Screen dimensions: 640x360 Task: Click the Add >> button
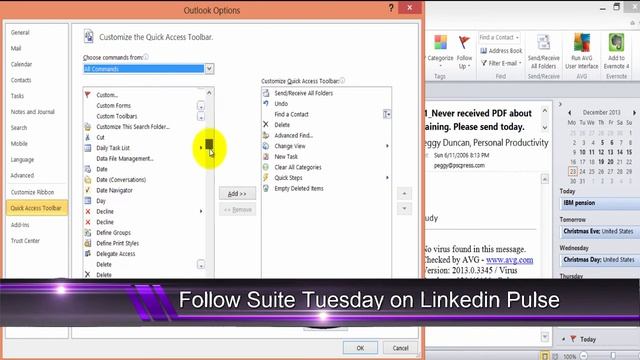point(237,193)
